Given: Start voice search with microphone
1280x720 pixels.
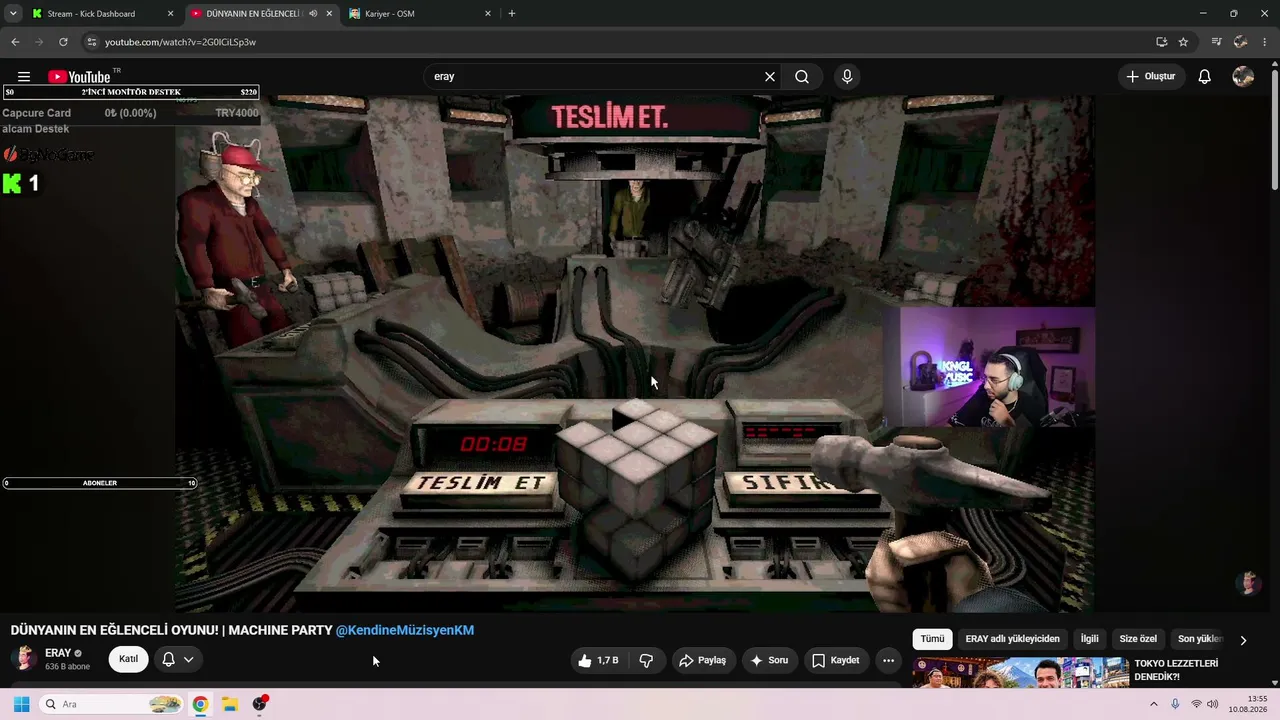Looking at the screenshot, I should coord(847,77).
